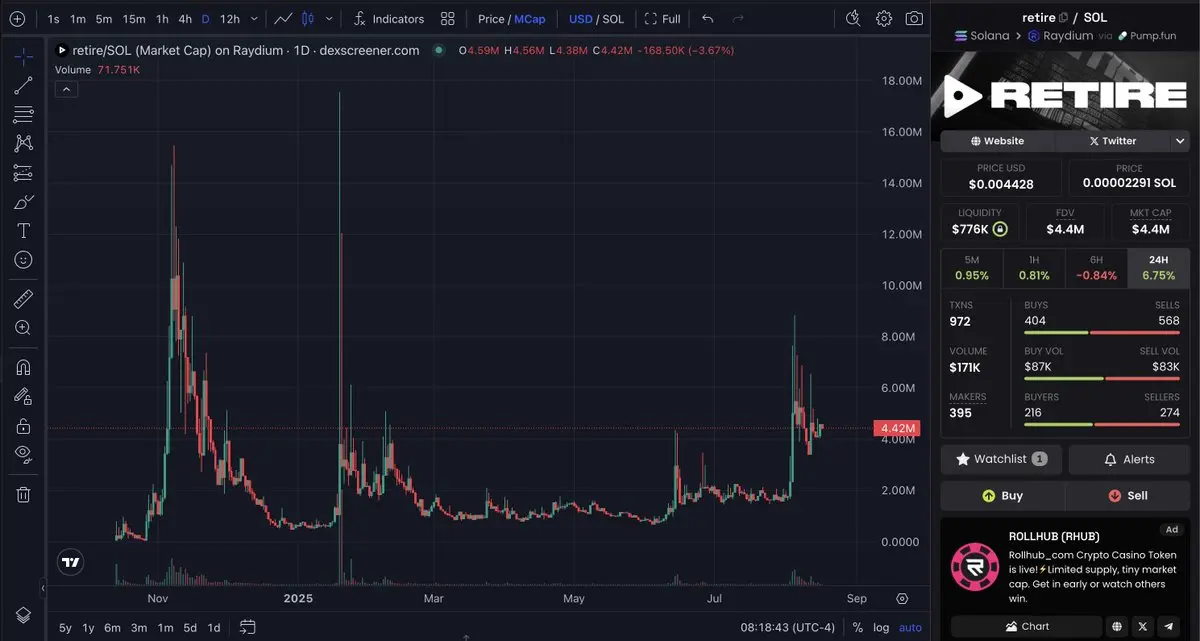
Task: Toggle magnet mode for drawings
Action: point(23,367)
